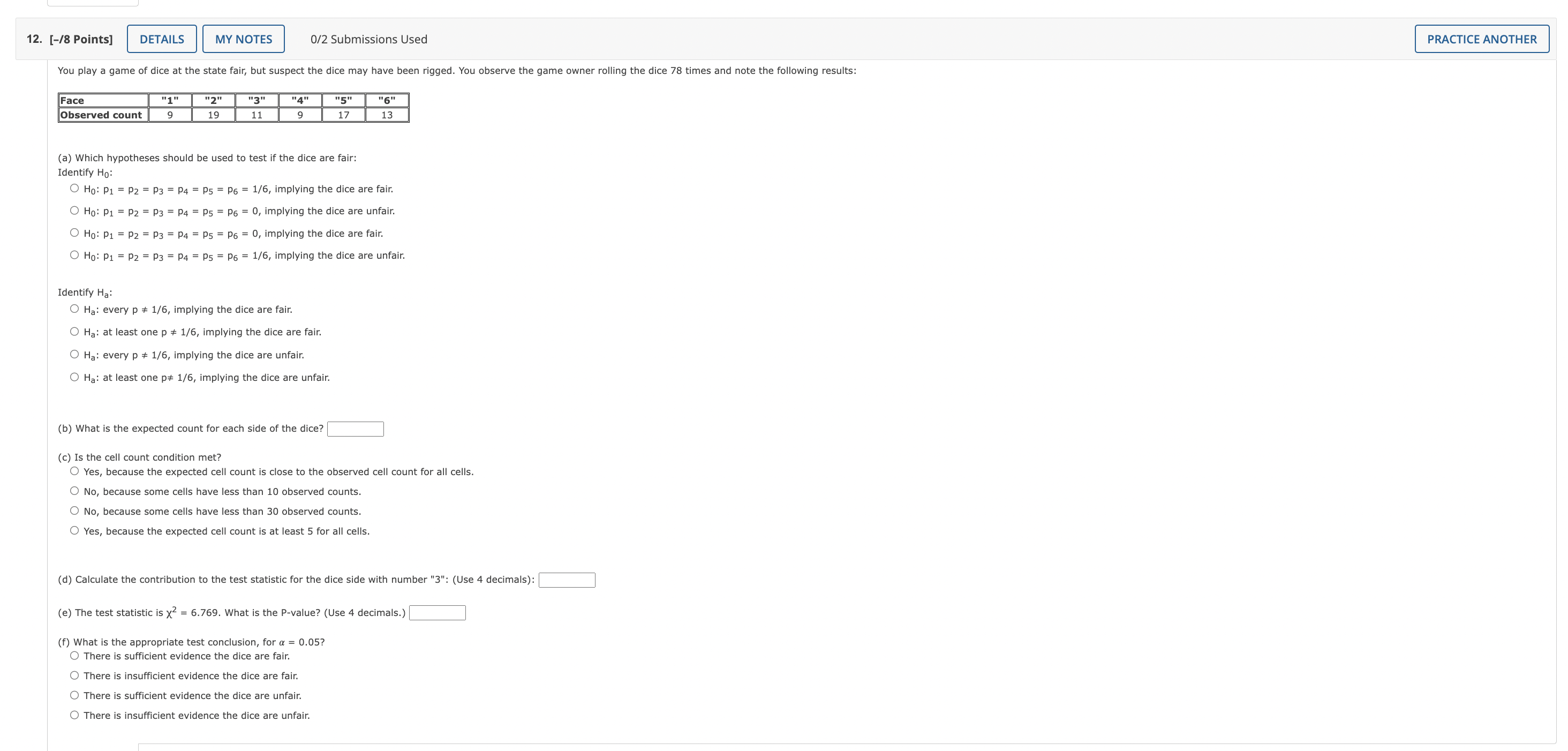Choose Ha: every p ≠ 1/6, dice fair
The width and height of the screenshot is (1568, 751).
[x=74, y=309]
